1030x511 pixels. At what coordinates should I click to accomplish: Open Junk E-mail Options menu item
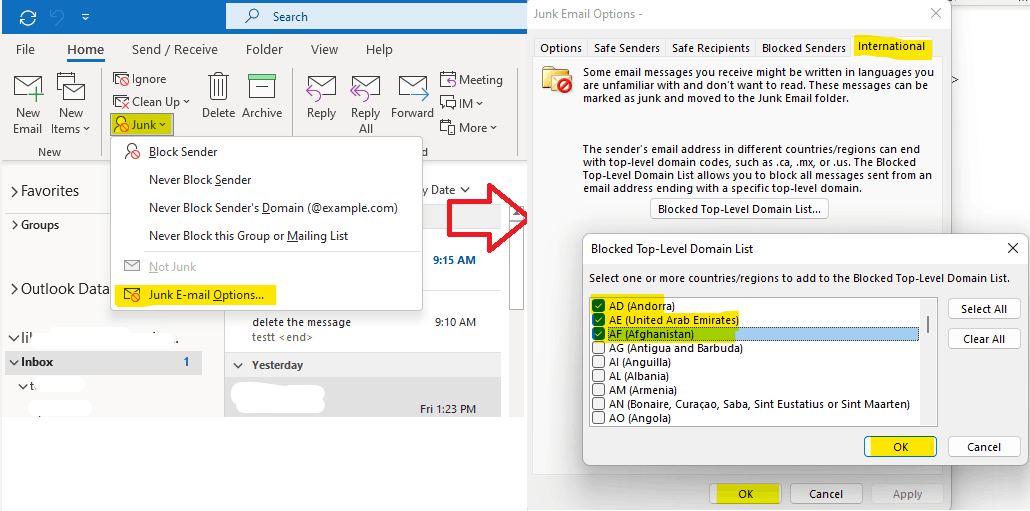click(x=266, y=295)
